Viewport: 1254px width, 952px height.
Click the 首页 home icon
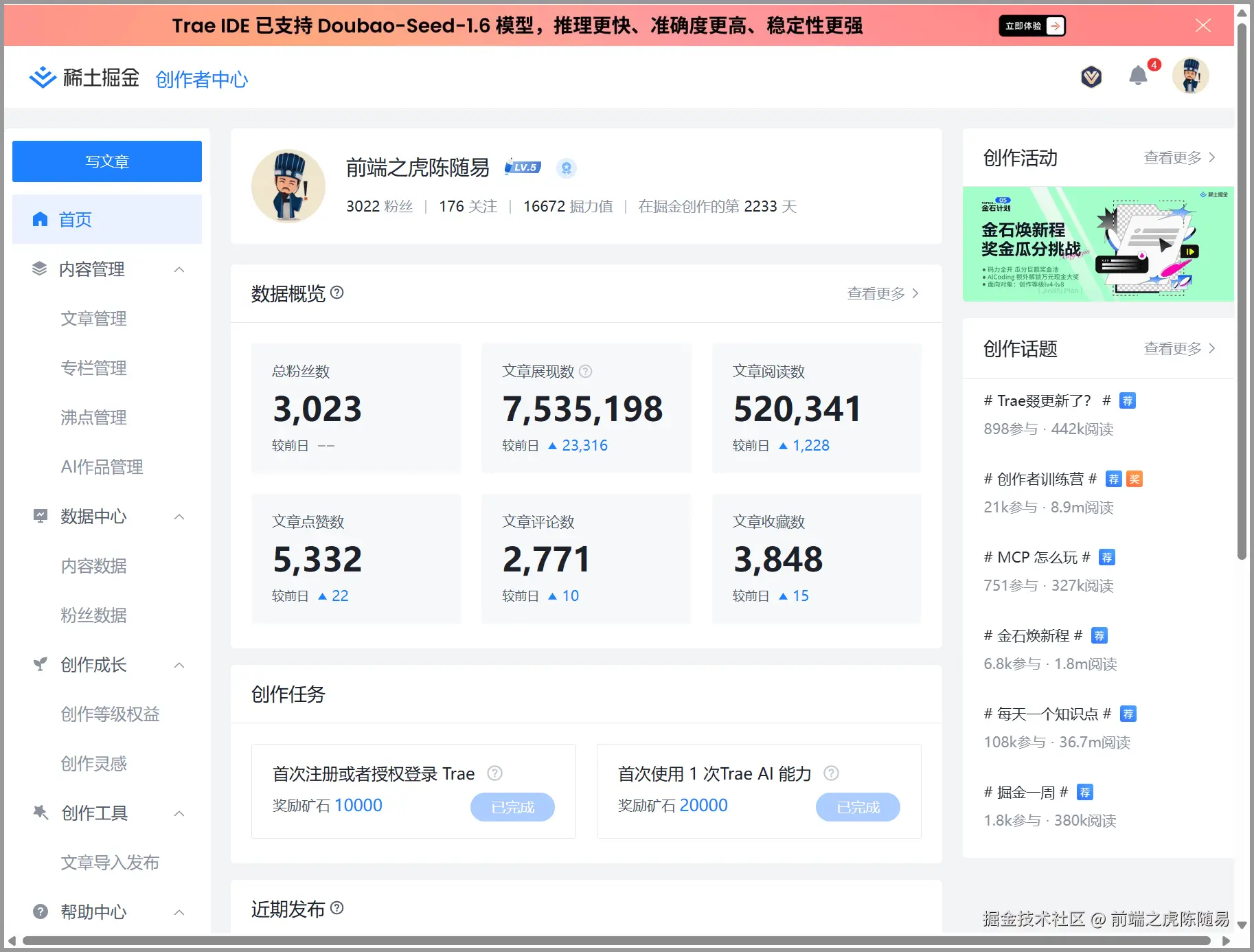tap(41, 219)
